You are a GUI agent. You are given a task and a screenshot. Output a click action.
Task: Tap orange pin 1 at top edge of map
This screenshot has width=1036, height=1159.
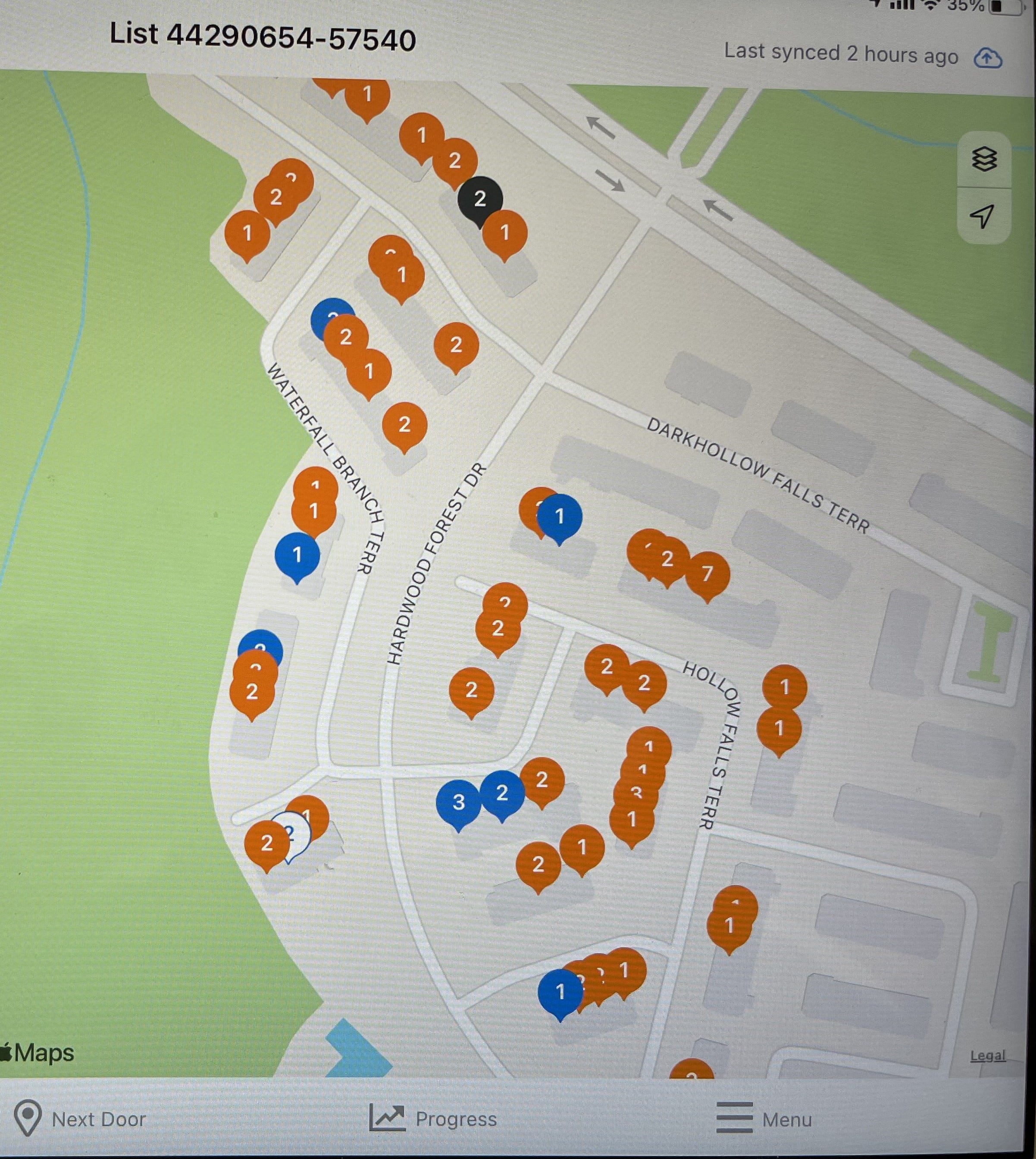point(367,97)
